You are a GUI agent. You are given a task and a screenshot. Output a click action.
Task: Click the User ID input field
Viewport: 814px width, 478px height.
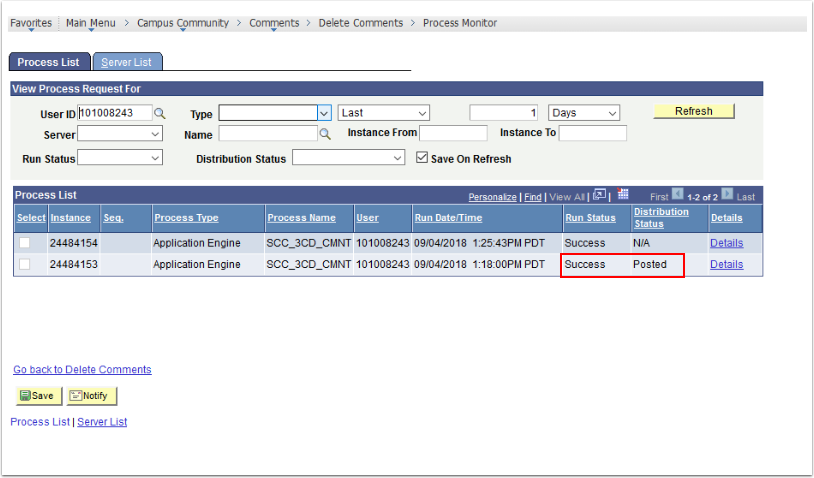(115, 113)
